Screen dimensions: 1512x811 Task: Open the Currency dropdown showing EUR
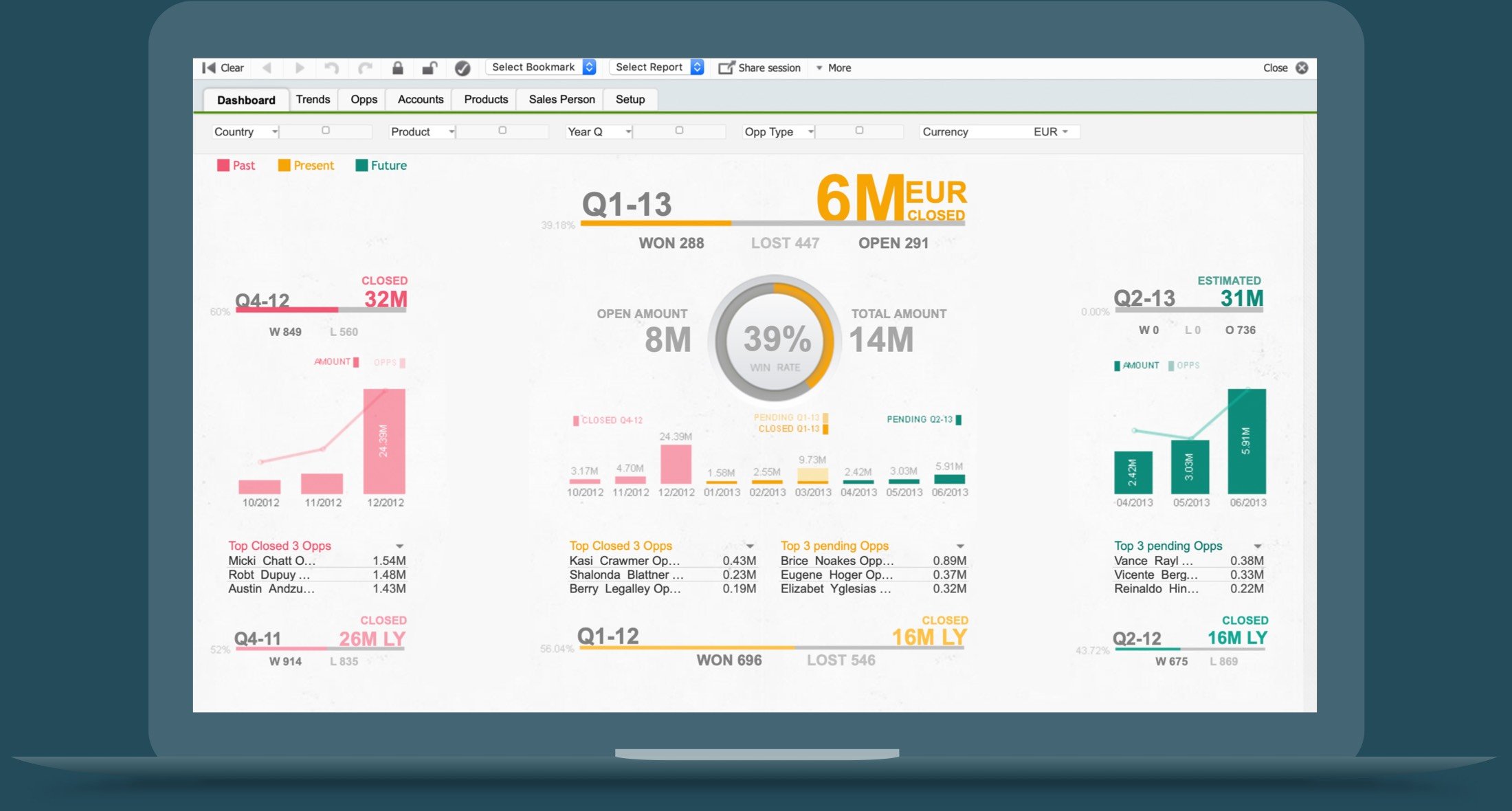(x=1051, y=131)
